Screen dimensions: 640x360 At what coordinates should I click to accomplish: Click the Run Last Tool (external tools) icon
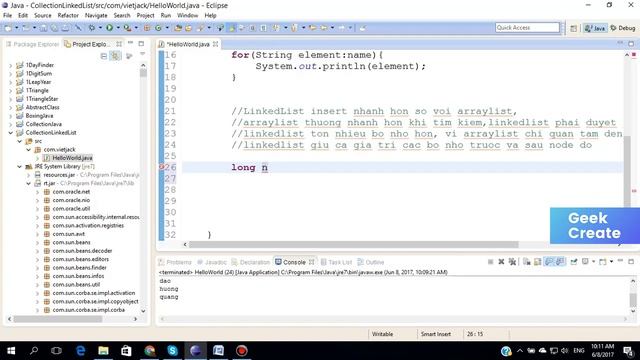tap(127, 28)
